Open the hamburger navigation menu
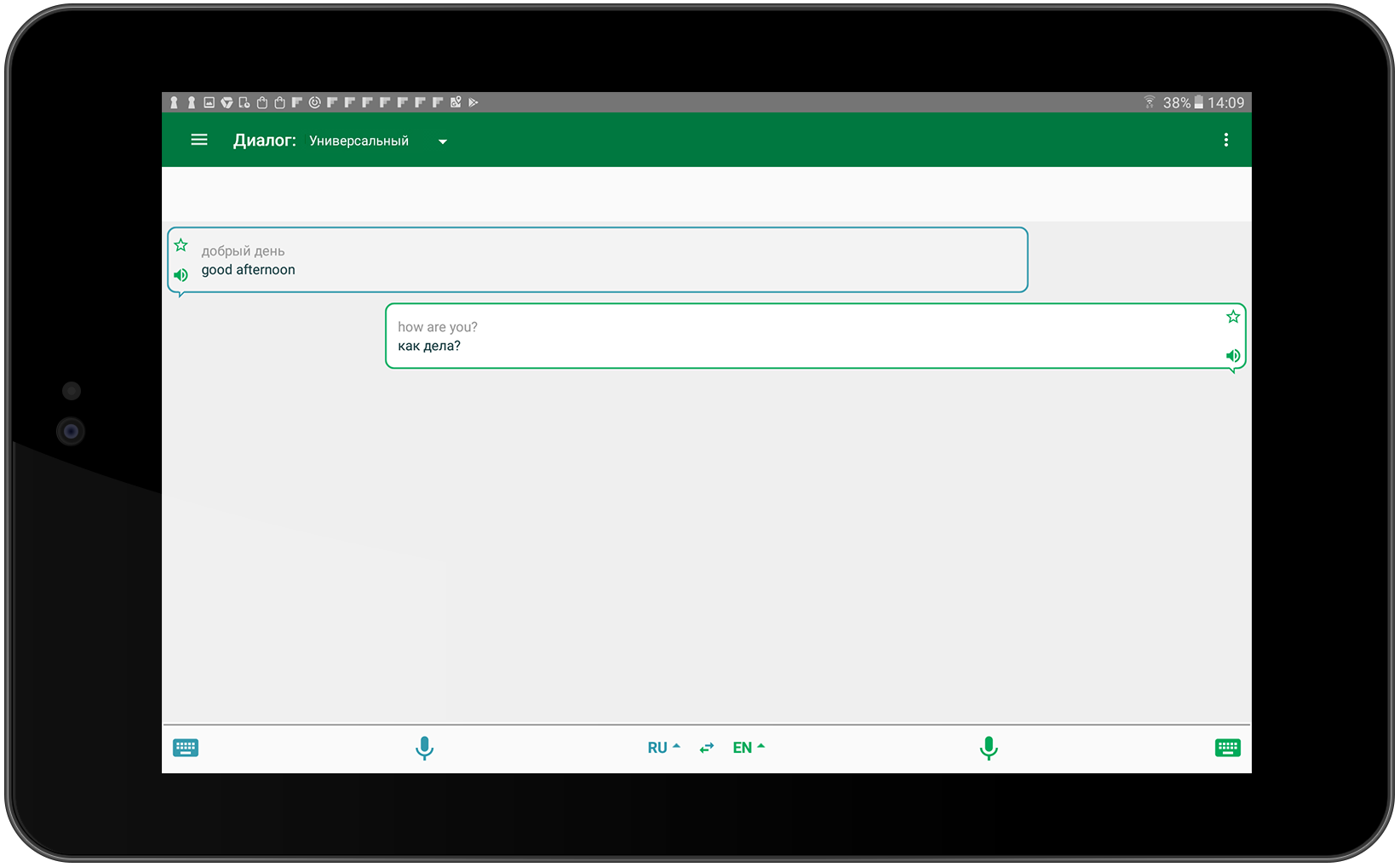This screenshot has height=867, width=1400. click(199, 140)
